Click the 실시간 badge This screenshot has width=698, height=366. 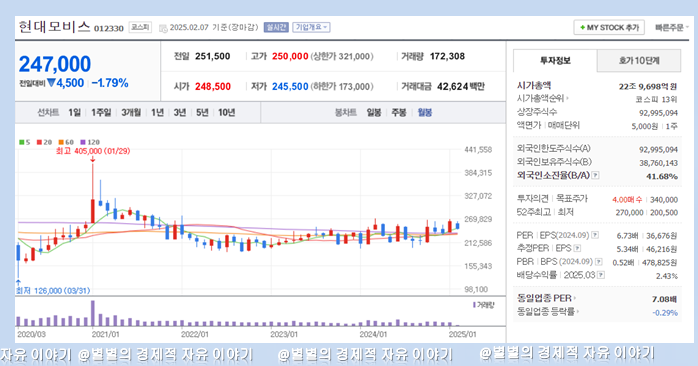[276, 27]
